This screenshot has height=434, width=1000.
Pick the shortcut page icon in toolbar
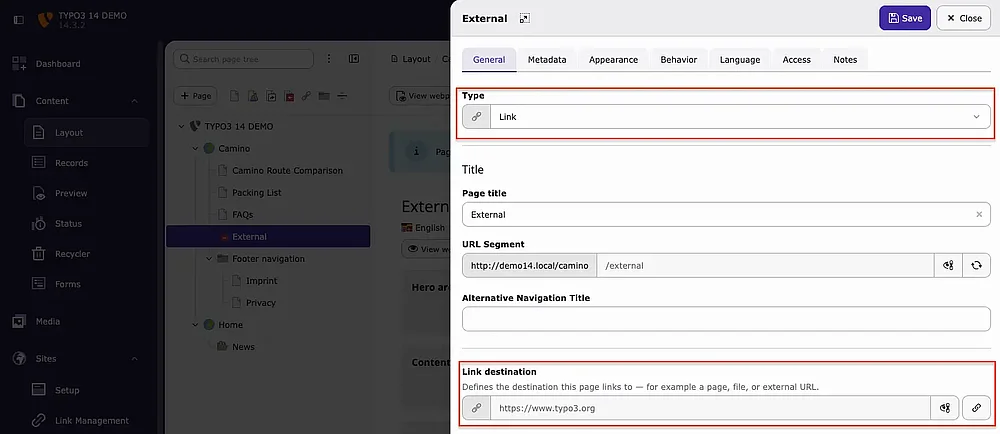coord(271,96)
